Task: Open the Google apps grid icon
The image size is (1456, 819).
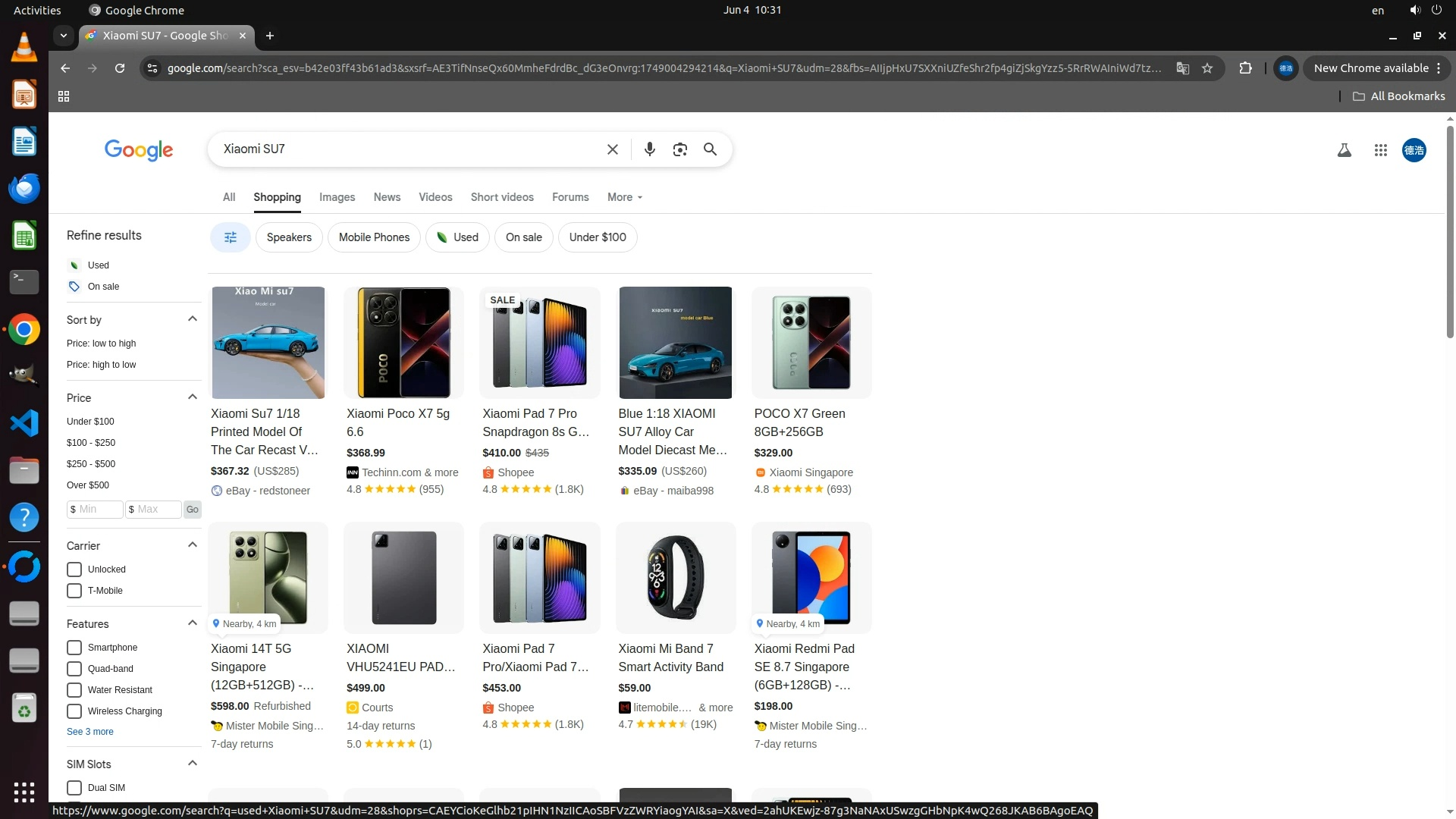Action: pos(1380,150)
